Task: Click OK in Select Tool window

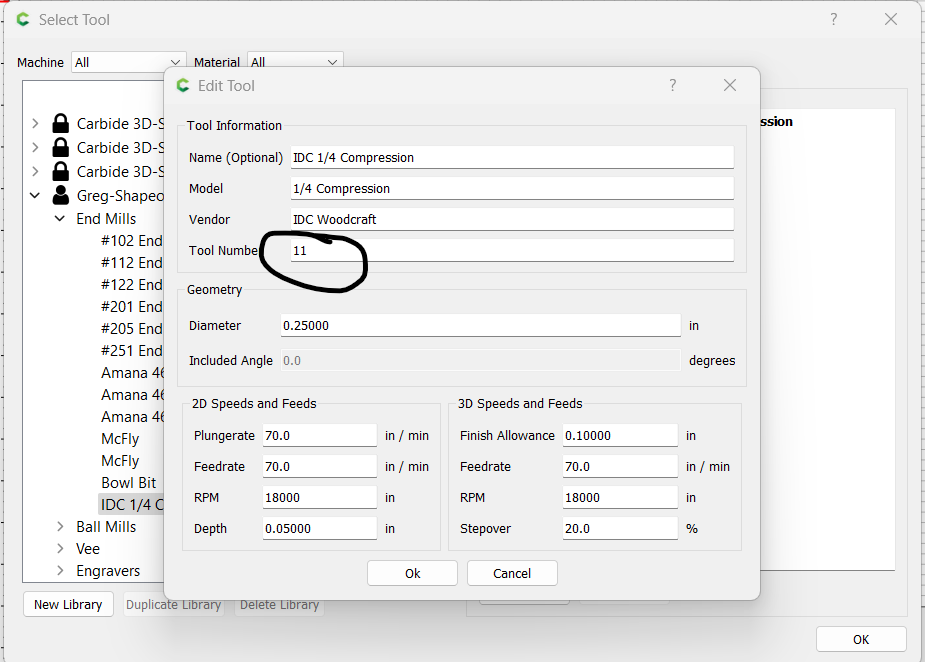Action: (861, 640)
